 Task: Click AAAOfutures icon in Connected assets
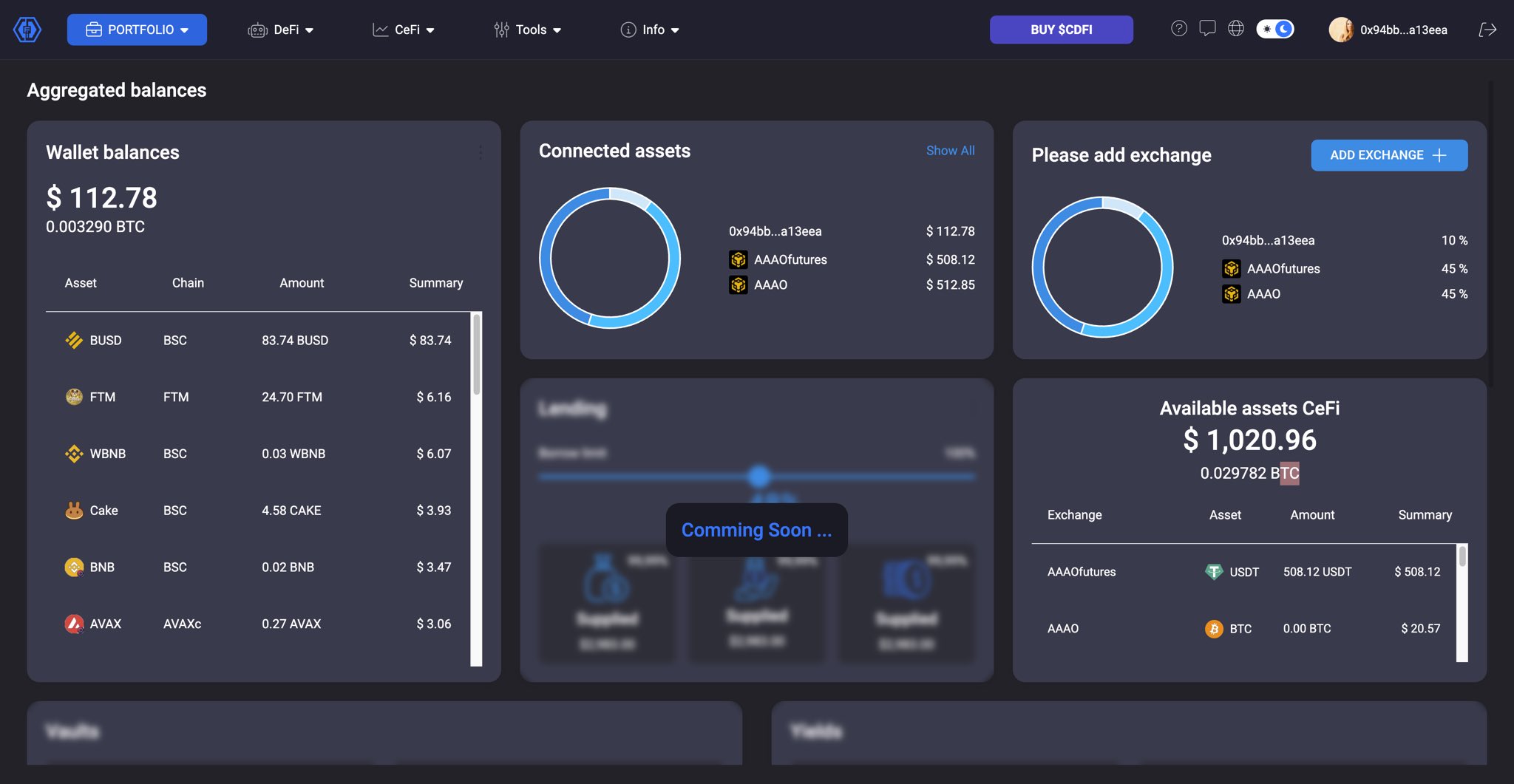click(x=739, y=259)
